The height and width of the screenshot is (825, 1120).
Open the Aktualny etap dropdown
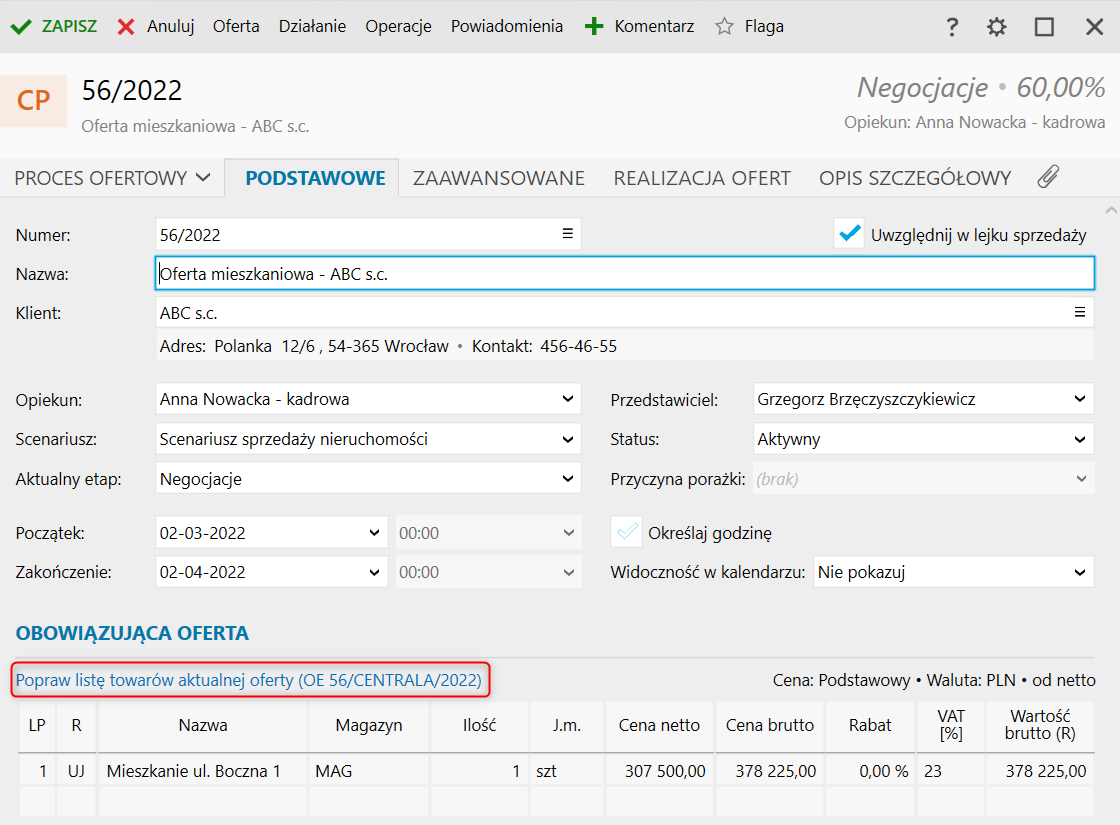pyautogui.click(x=568, y=479)
